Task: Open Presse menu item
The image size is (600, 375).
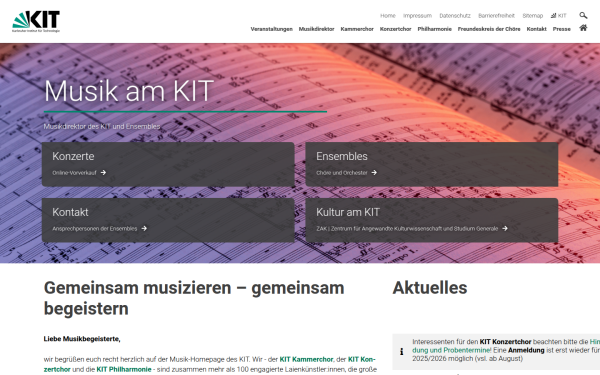Action: pyautogui.click(x=561, y=29)
